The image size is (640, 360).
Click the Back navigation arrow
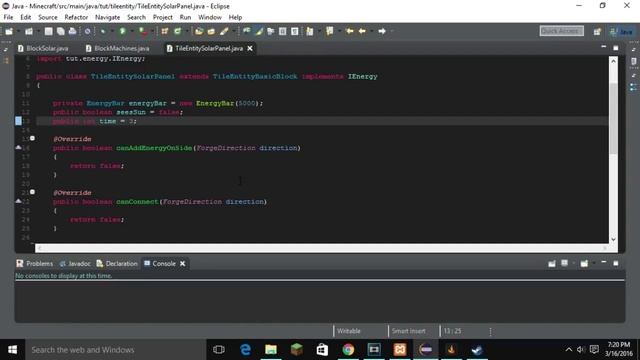point(362,31)
